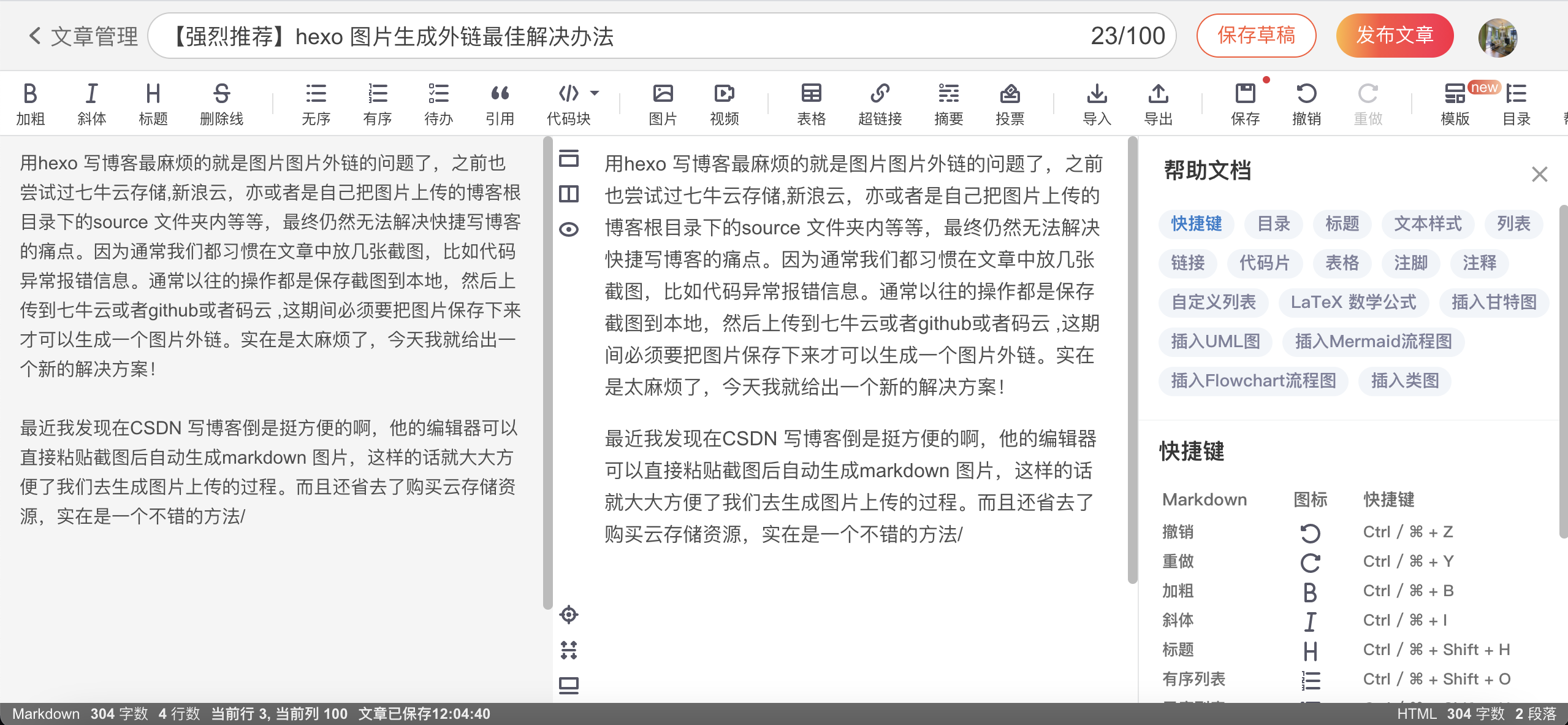Screen dimensions: 1568x725
Task: Switch to side-by-side column layout
Action: 568,194
